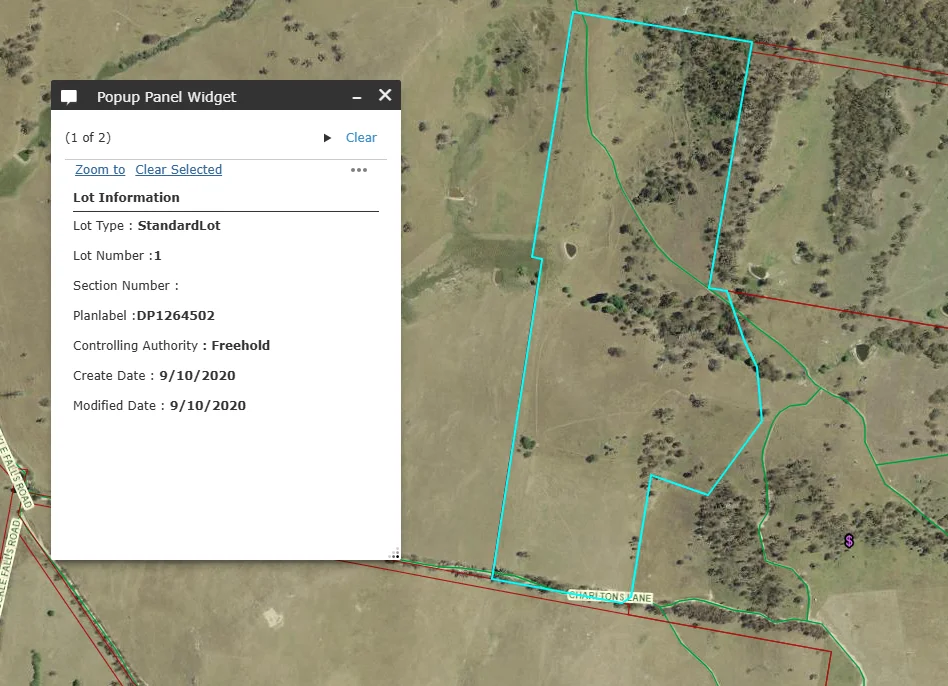Viewport: 948px width, 686px height.
Task: Click the record counter showing 1 of 2
Action: [x=88, y=137]
